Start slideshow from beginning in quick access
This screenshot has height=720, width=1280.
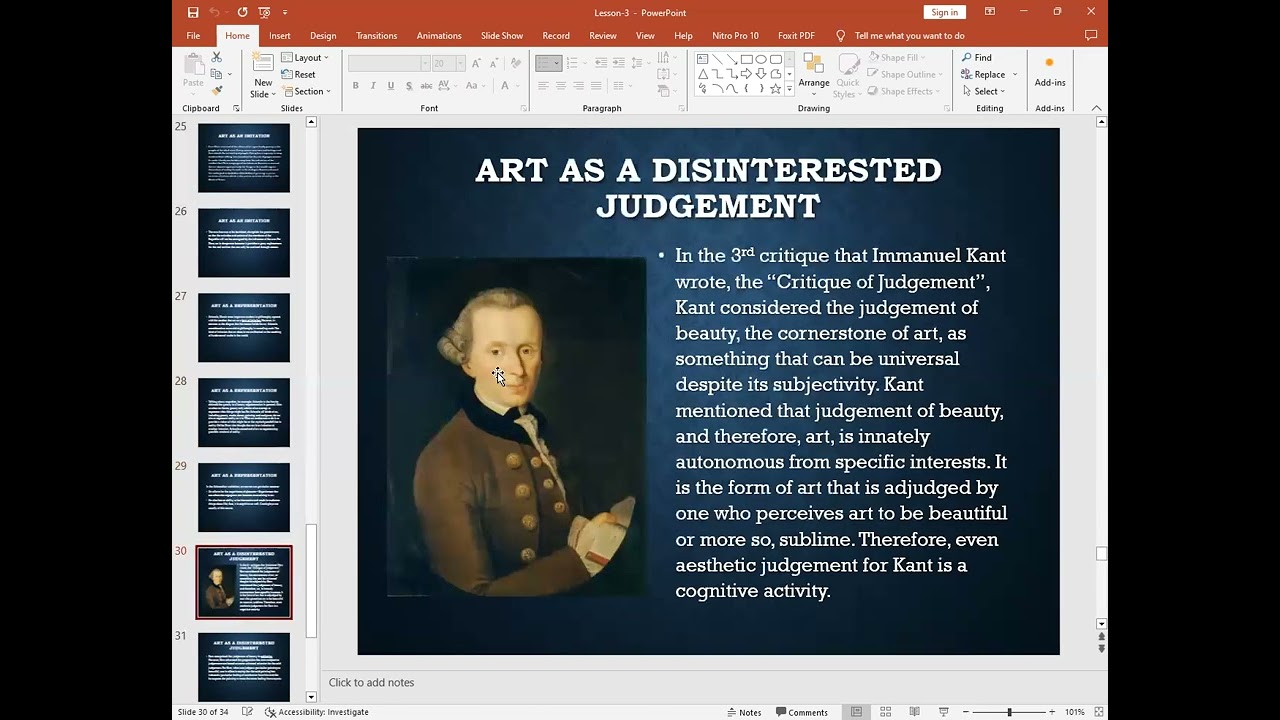coord(264,12)
